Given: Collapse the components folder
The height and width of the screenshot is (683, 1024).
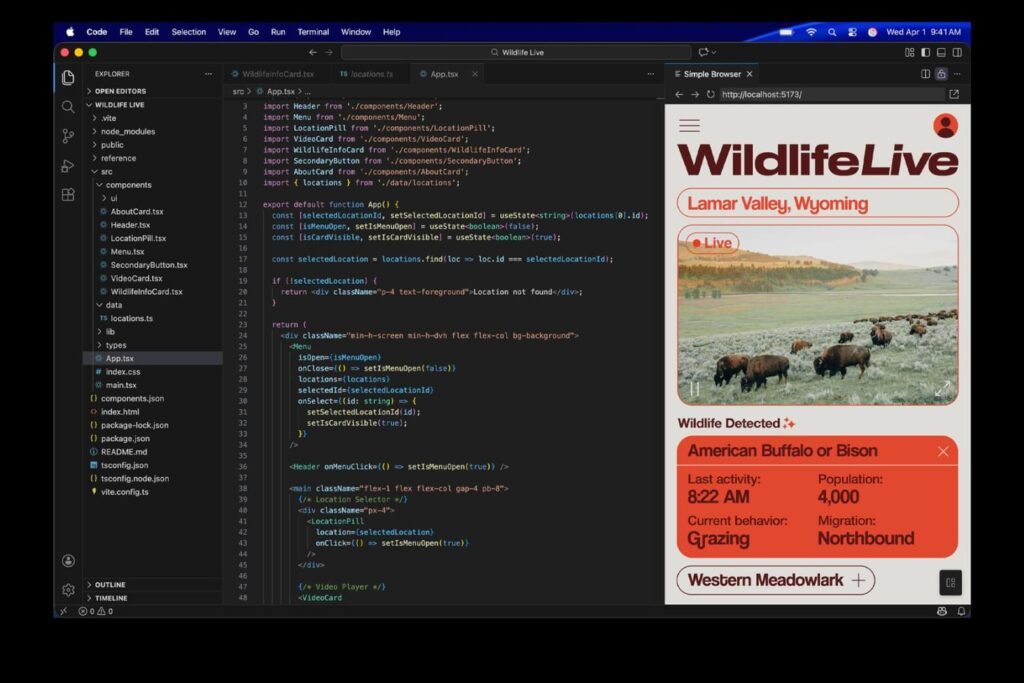Looking at the screenshot, I should tap(128, 185).
